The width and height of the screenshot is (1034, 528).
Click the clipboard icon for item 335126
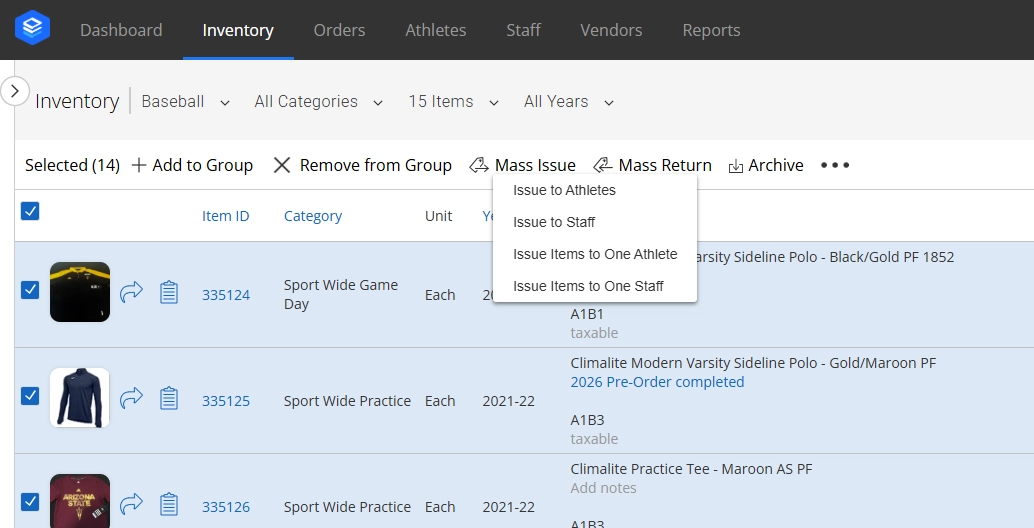pyautogui.click(x=169, y=504)
